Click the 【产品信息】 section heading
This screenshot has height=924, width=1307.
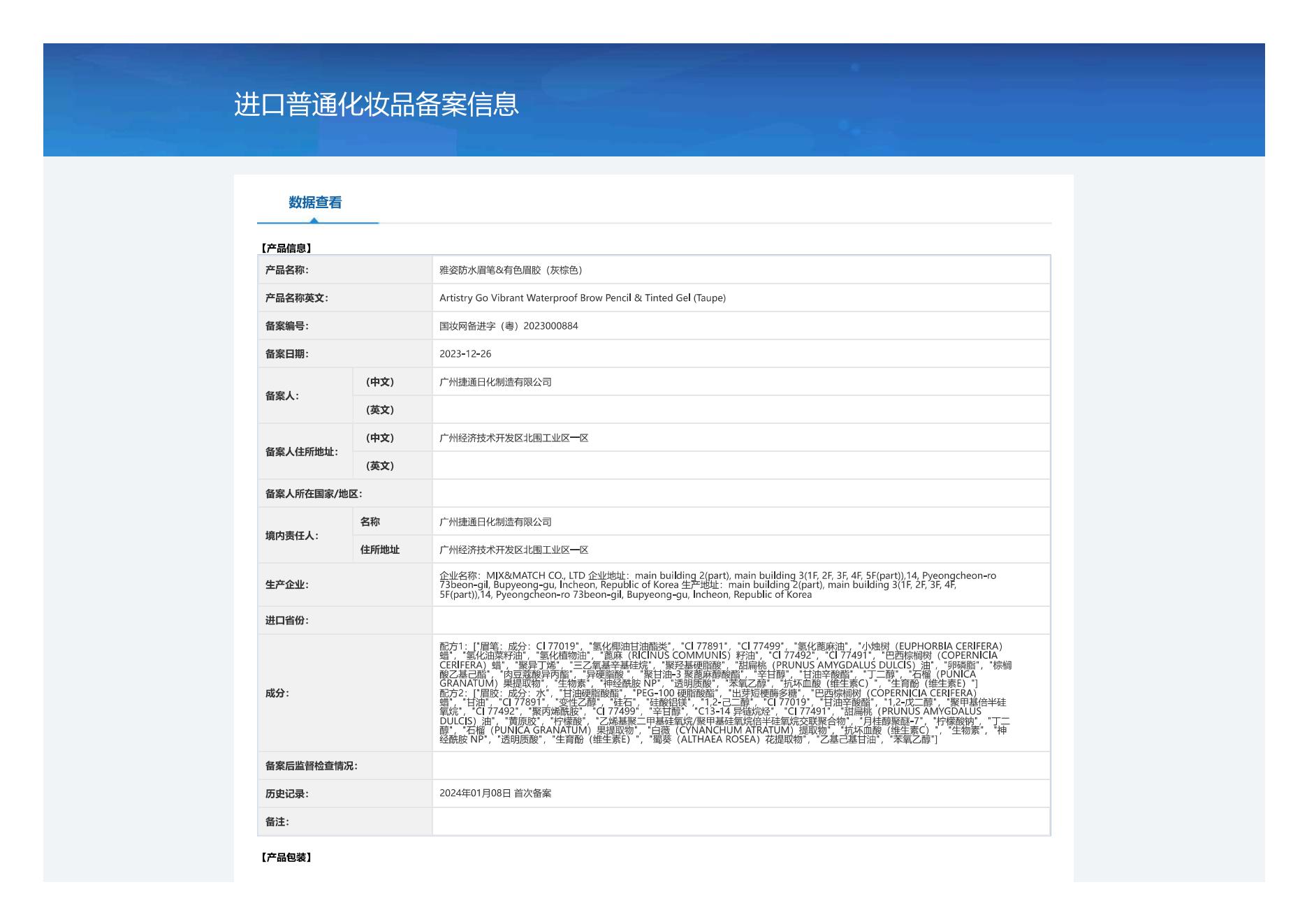pos(286,248)
